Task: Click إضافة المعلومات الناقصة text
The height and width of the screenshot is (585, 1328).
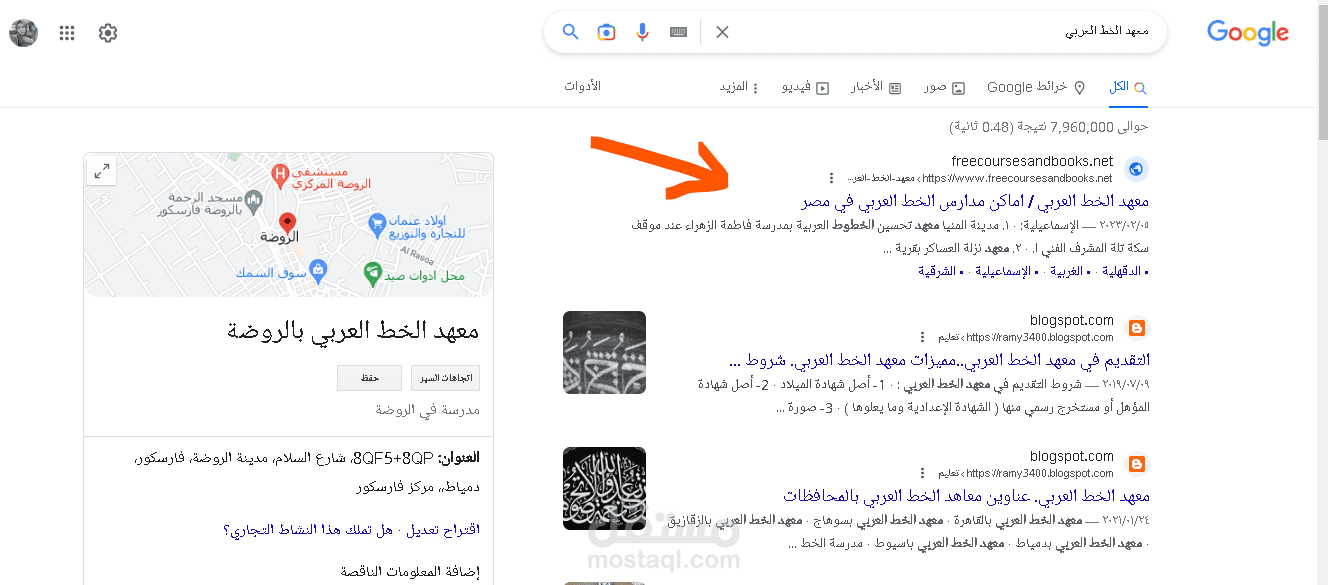Action: click(410, 571)
